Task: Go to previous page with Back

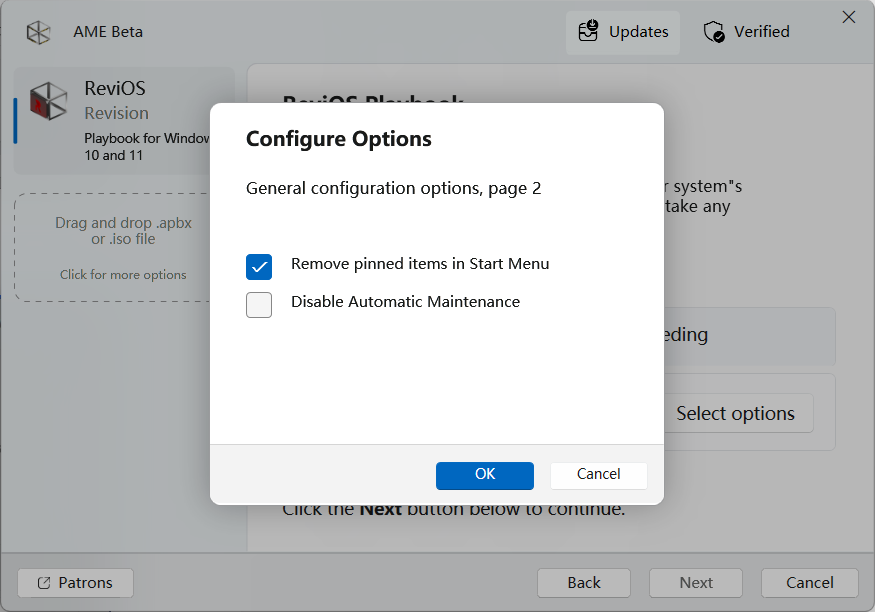Action: (584, 583)
